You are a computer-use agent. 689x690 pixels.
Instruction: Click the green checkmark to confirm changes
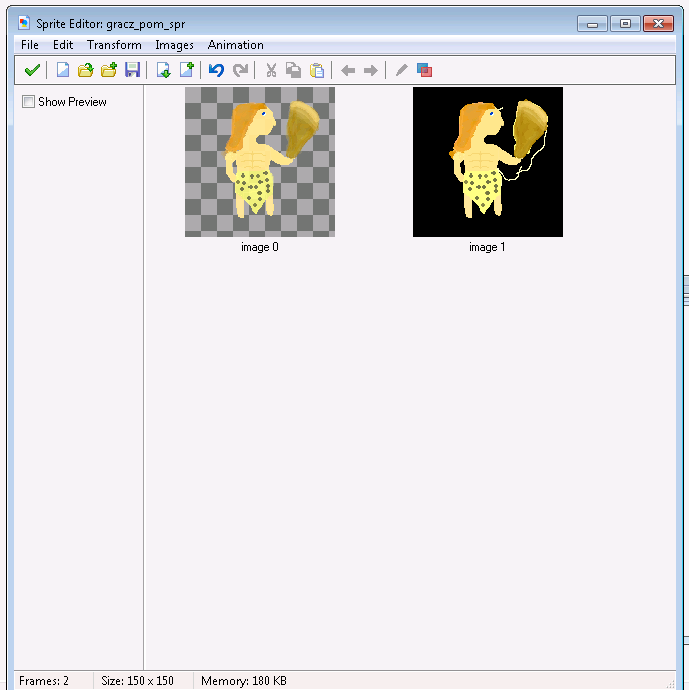click(32, 70)
